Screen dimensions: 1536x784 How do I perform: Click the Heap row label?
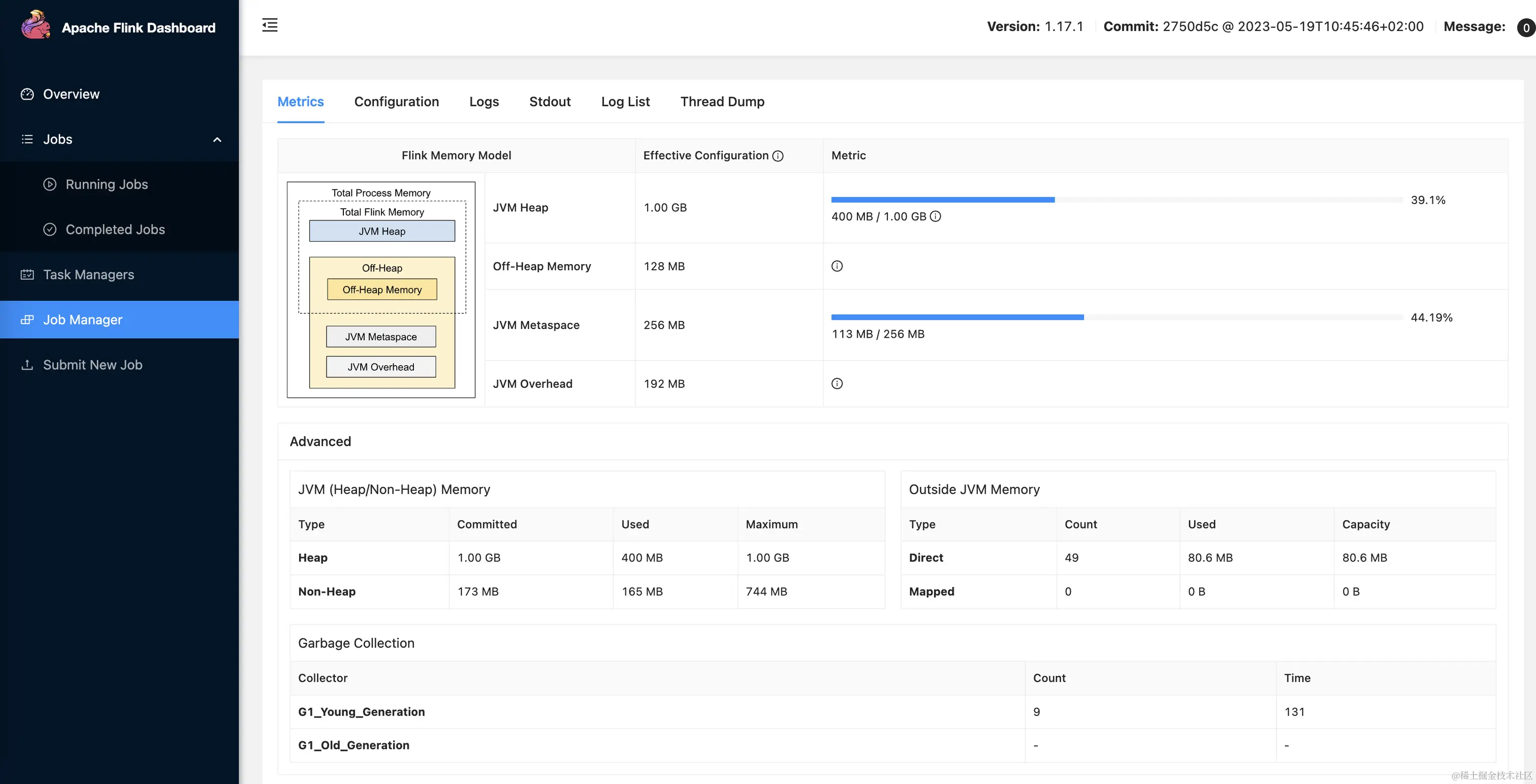(x=313, y=558)
